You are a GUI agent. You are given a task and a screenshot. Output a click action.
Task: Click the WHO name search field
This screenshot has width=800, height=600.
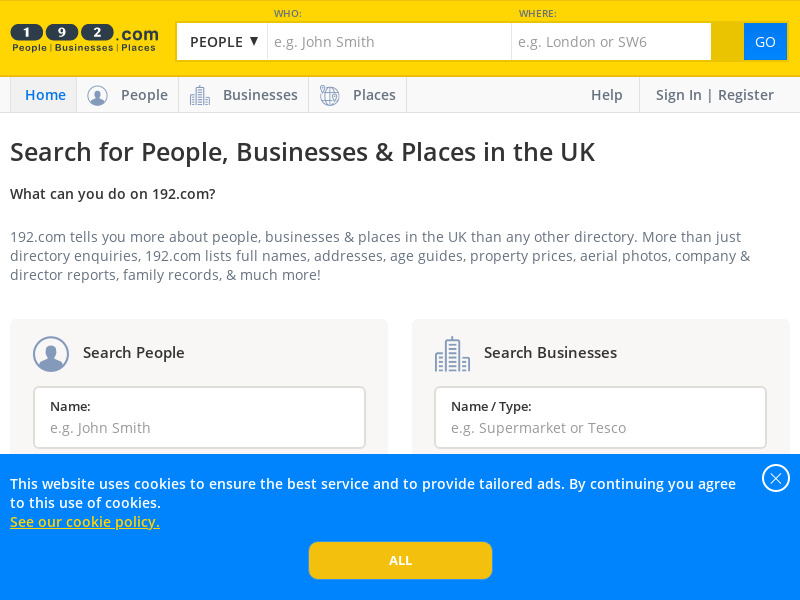coord(390,42)
